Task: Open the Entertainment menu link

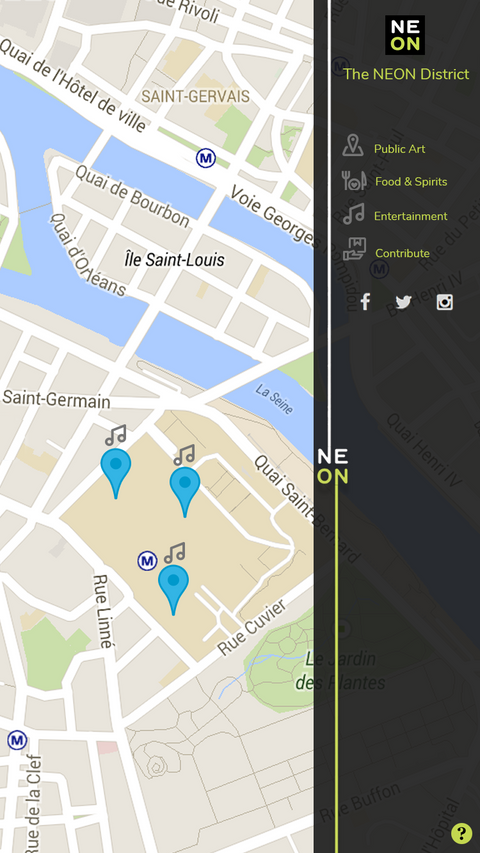Action: (410, 216)
